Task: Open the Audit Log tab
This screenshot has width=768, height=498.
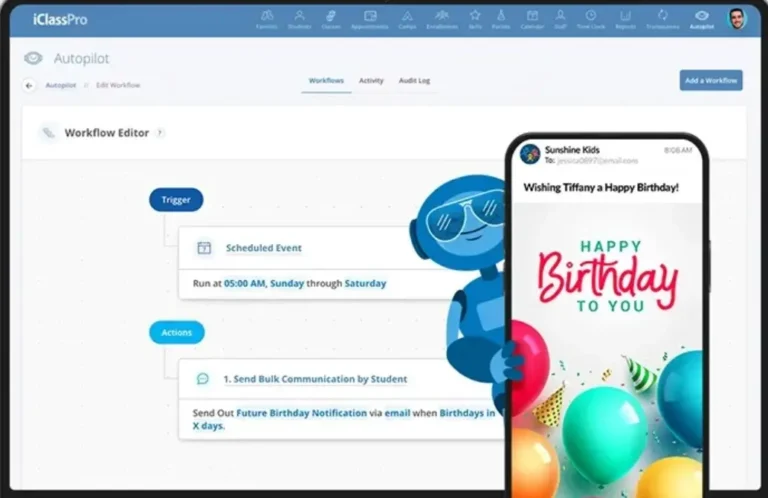Action: pyautogui.click(x=414, y=80)
